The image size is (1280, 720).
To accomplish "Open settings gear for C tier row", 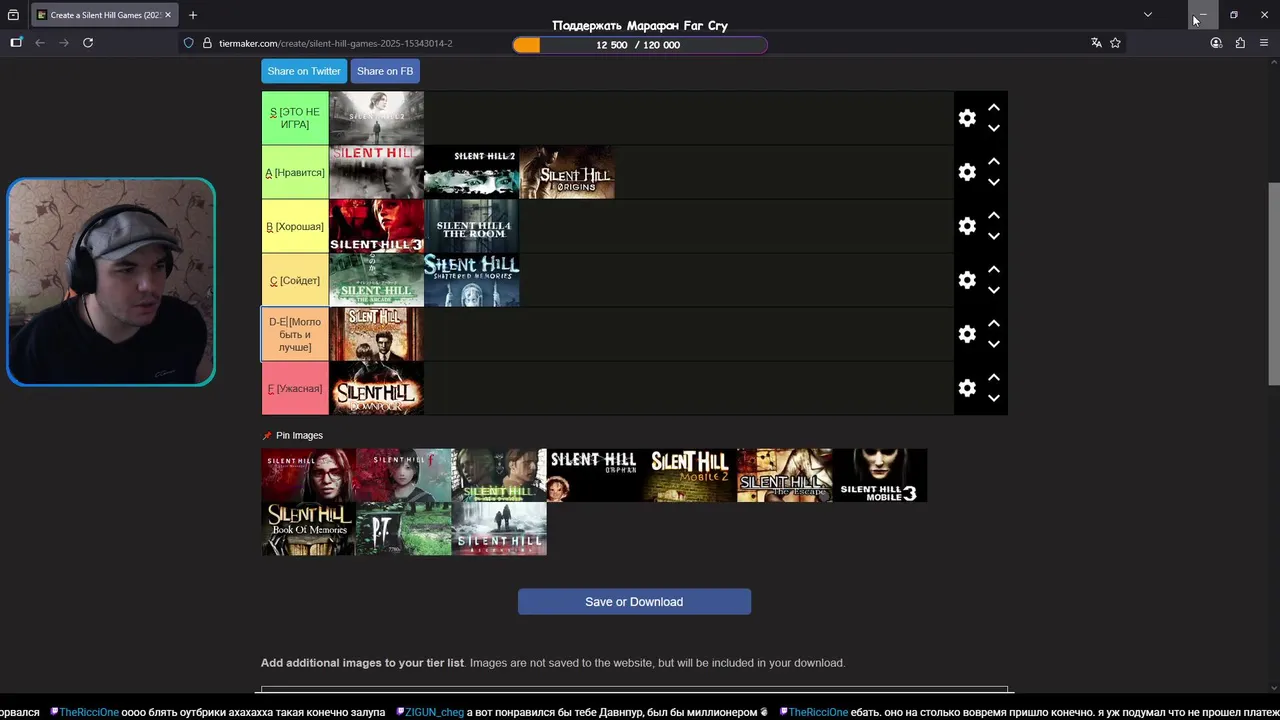I will pyautogui.click(x=967, y=280).
